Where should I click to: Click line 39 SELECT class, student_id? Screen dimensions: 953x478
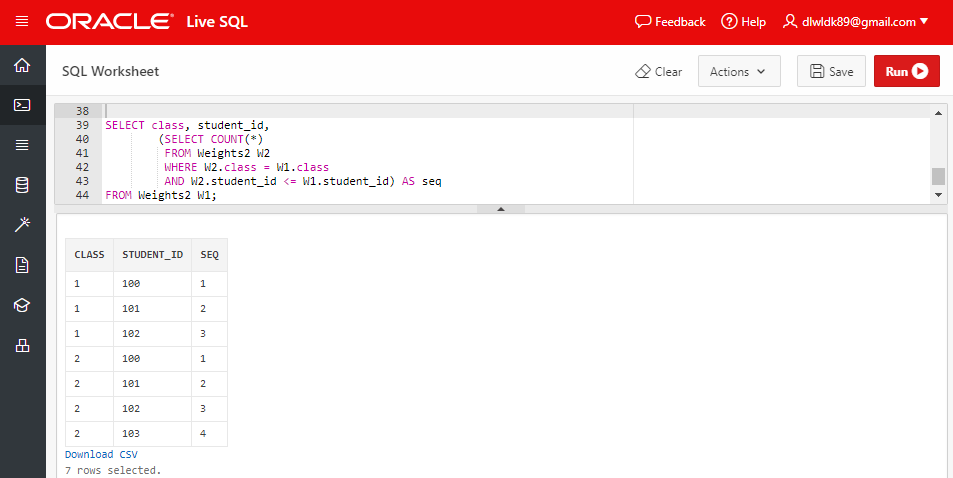coord(187,125)
